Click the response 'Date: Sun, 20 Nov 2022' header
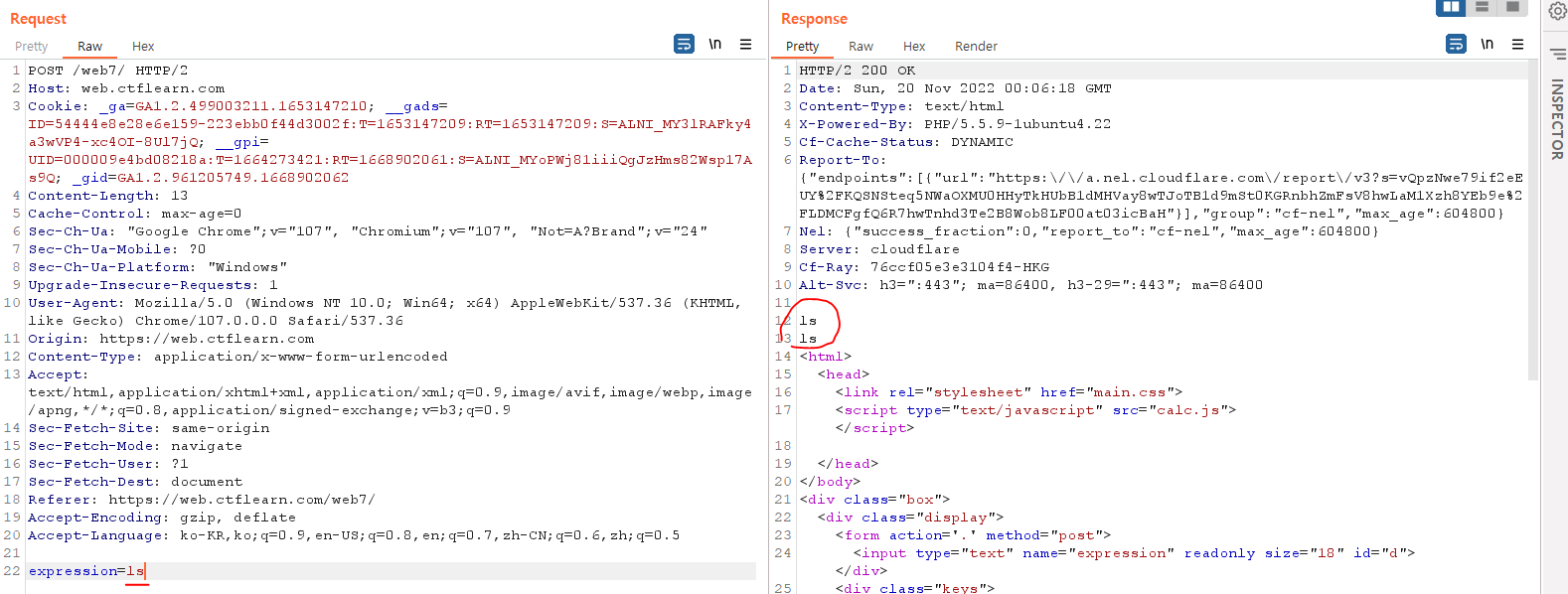 955,88
